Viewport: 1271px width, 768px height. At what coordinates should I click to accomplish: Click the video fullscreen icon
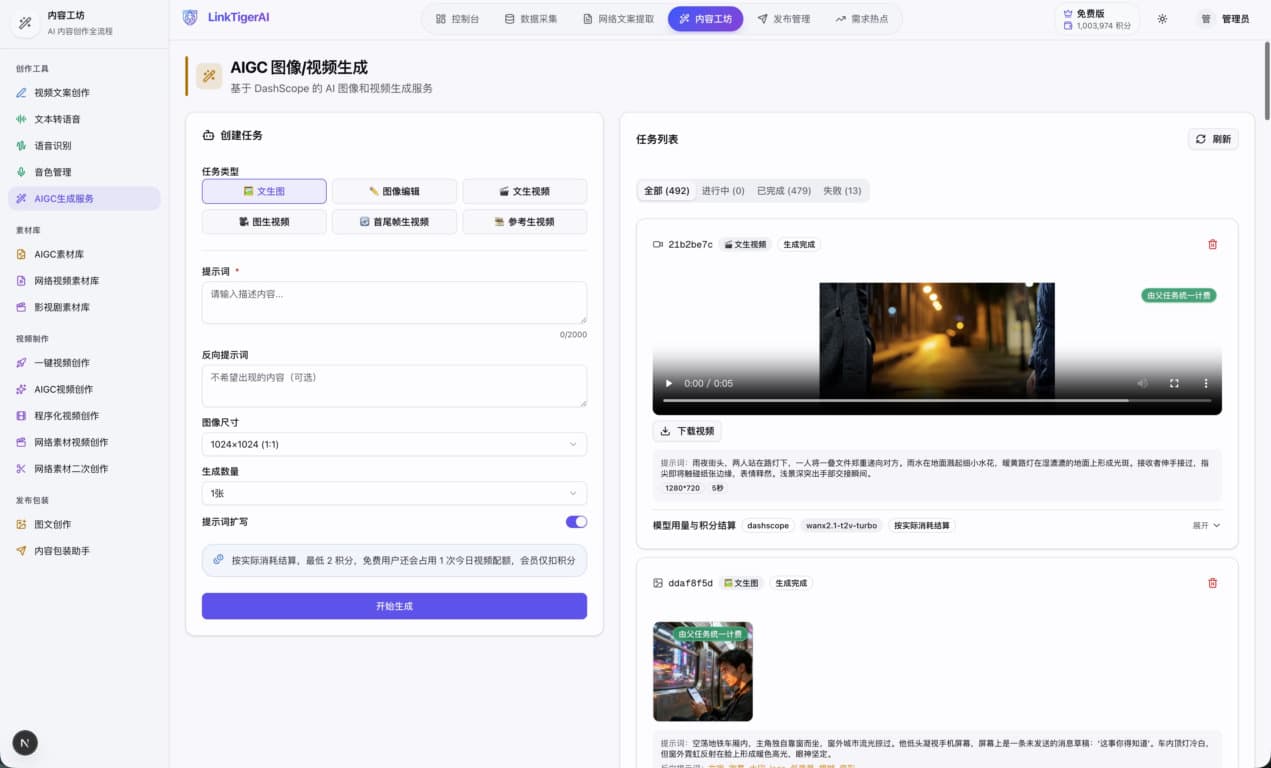(1175, 383)
